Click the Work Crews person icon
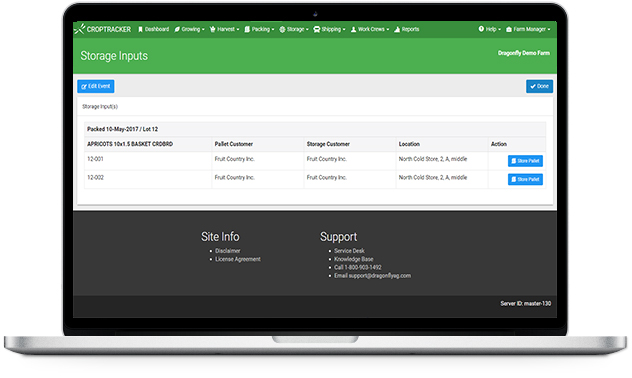This screenshot has width=632, height=378. coord(353,29)
